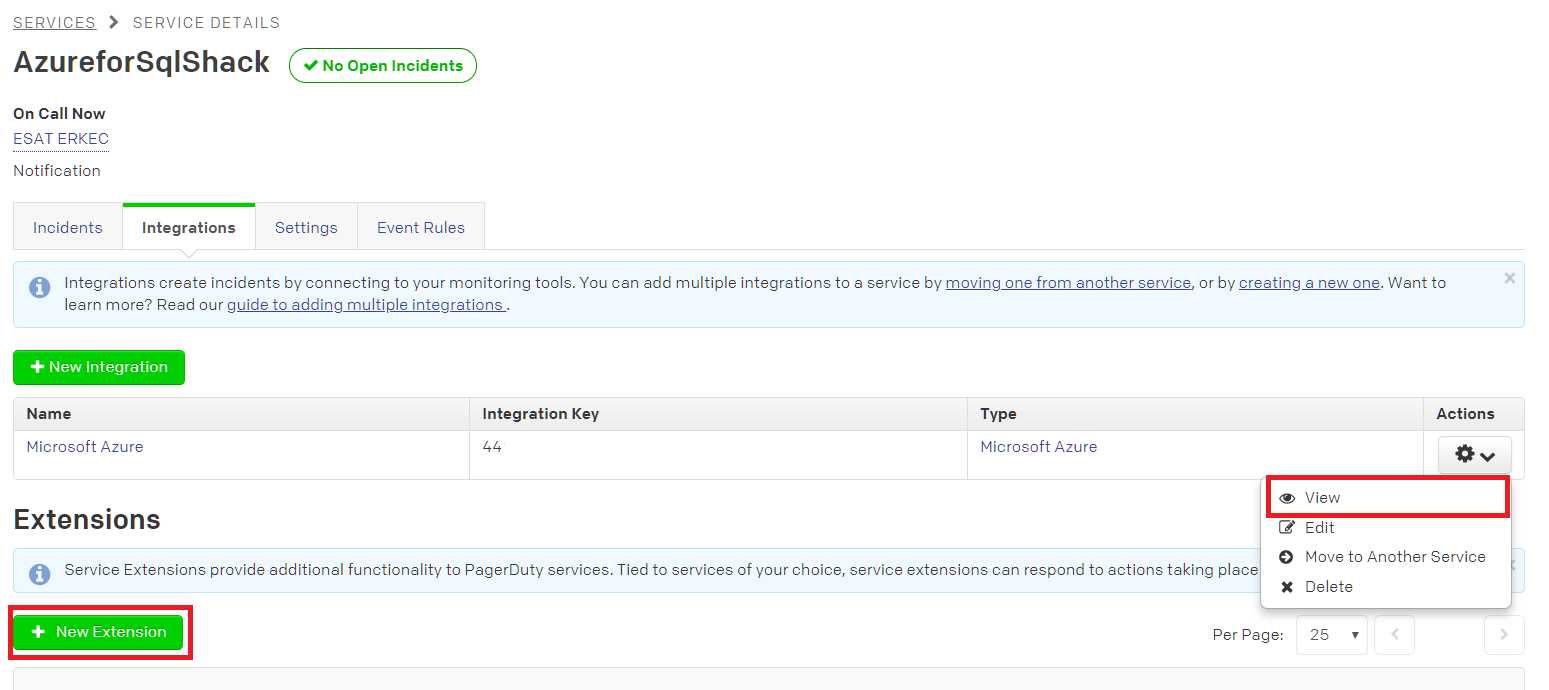Click the New Integration button
Viewport: 1549px width, 690px height.
pos(99,367)
